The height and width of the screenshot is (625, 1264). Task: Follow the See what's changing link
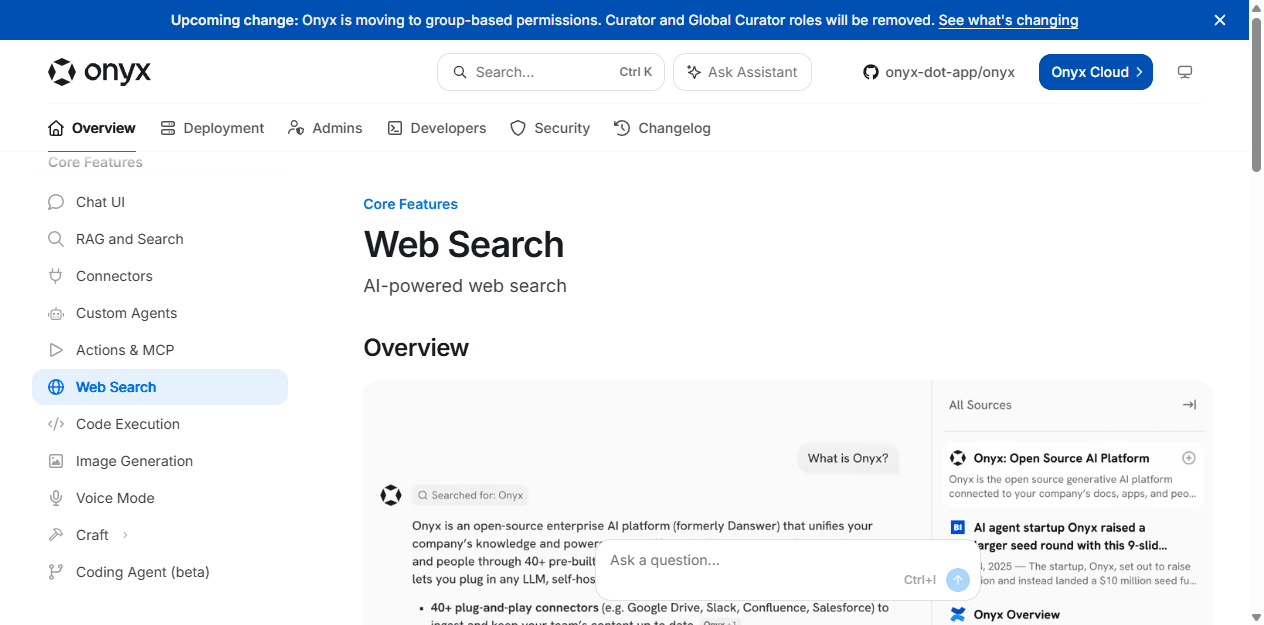click(1008, 20)
